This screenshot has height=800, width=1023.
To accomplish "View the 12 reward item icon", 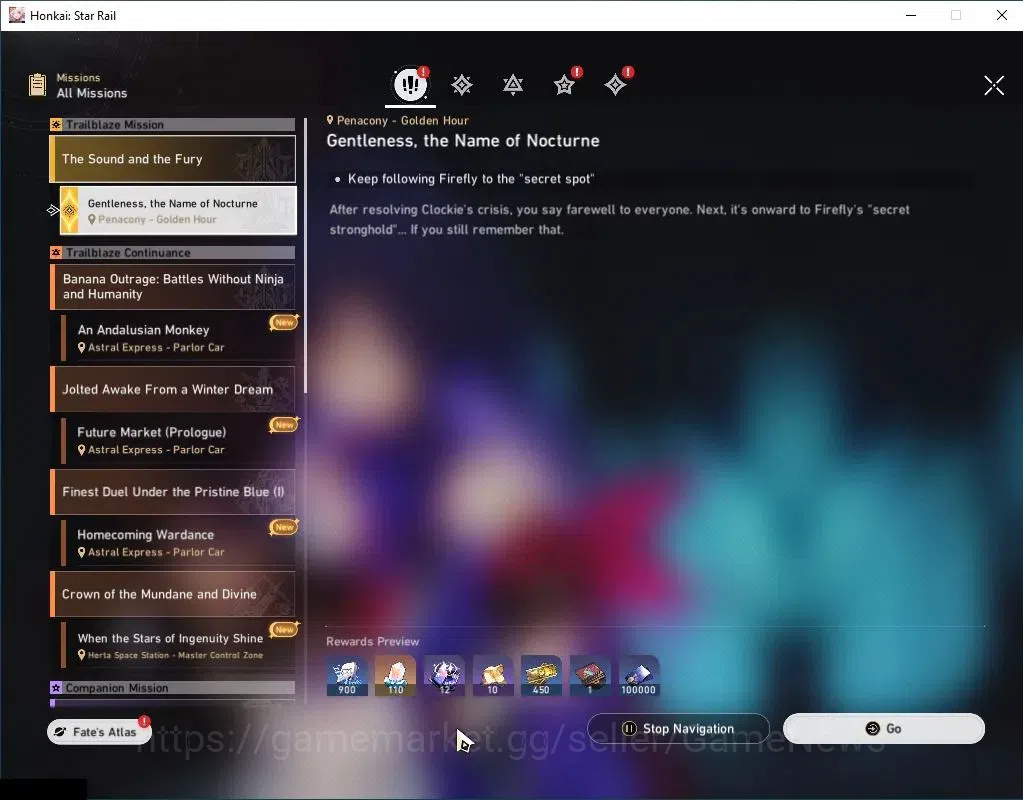I will coord(444,676).
